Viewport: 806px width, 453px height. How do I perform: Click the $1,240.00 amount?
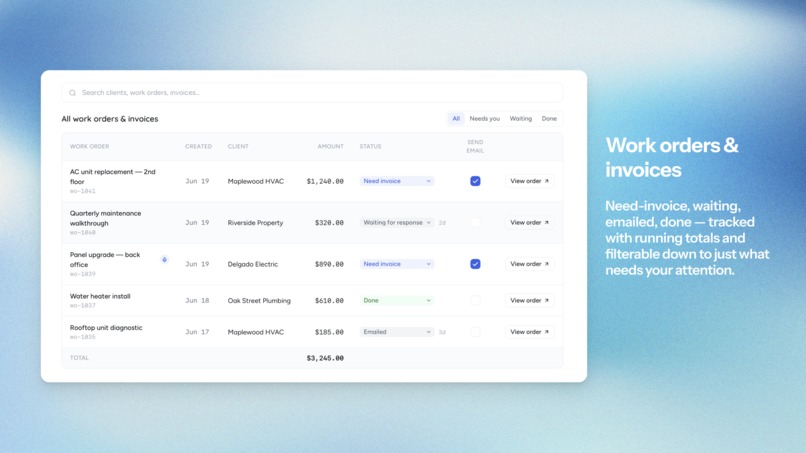pos(325,181)
